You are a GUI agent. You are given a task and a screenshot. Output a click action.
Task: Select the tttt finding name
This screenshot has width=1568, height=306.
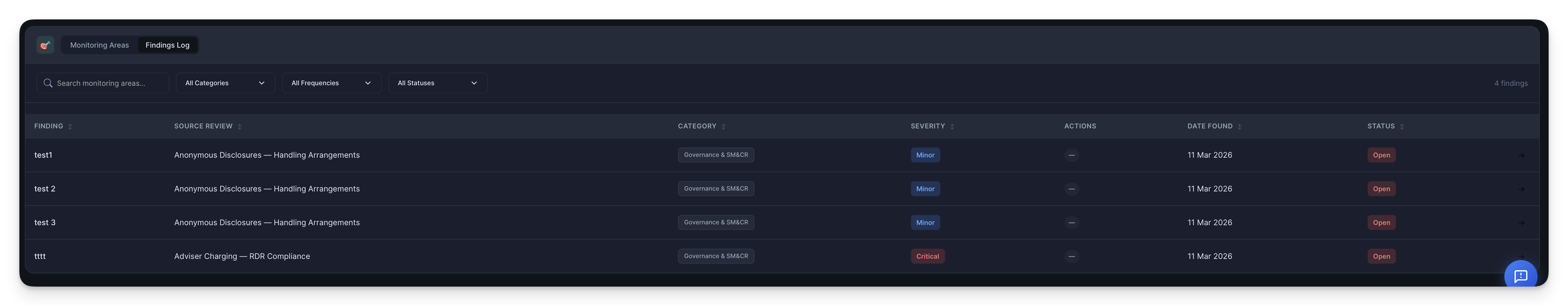coord(40,256)
